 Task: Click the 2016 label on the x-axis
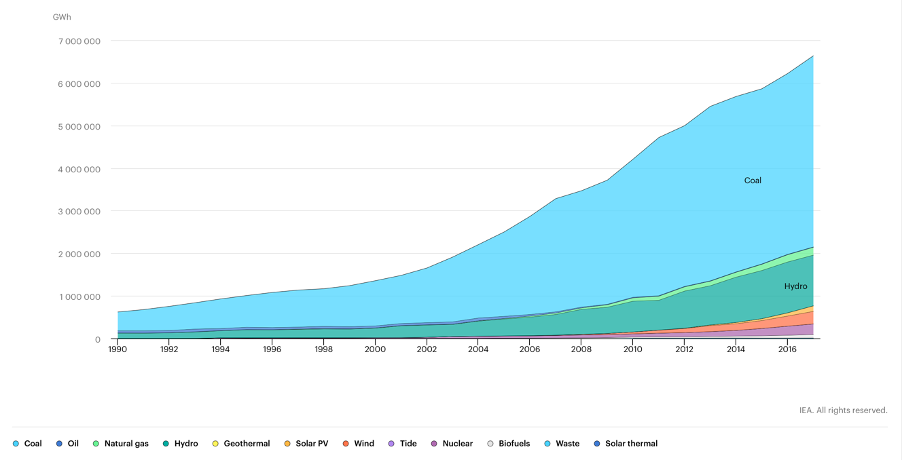(x=786, y=351)
